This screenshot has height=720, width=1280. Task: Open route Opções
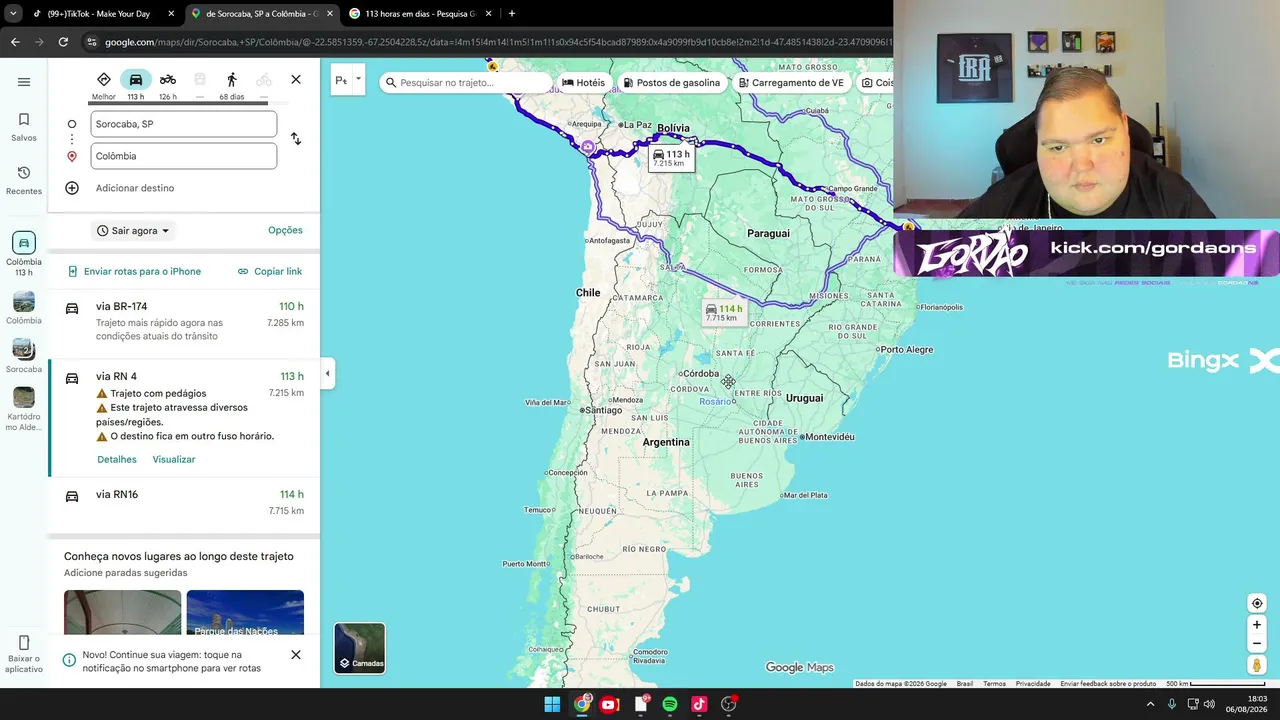coord(285,230)
